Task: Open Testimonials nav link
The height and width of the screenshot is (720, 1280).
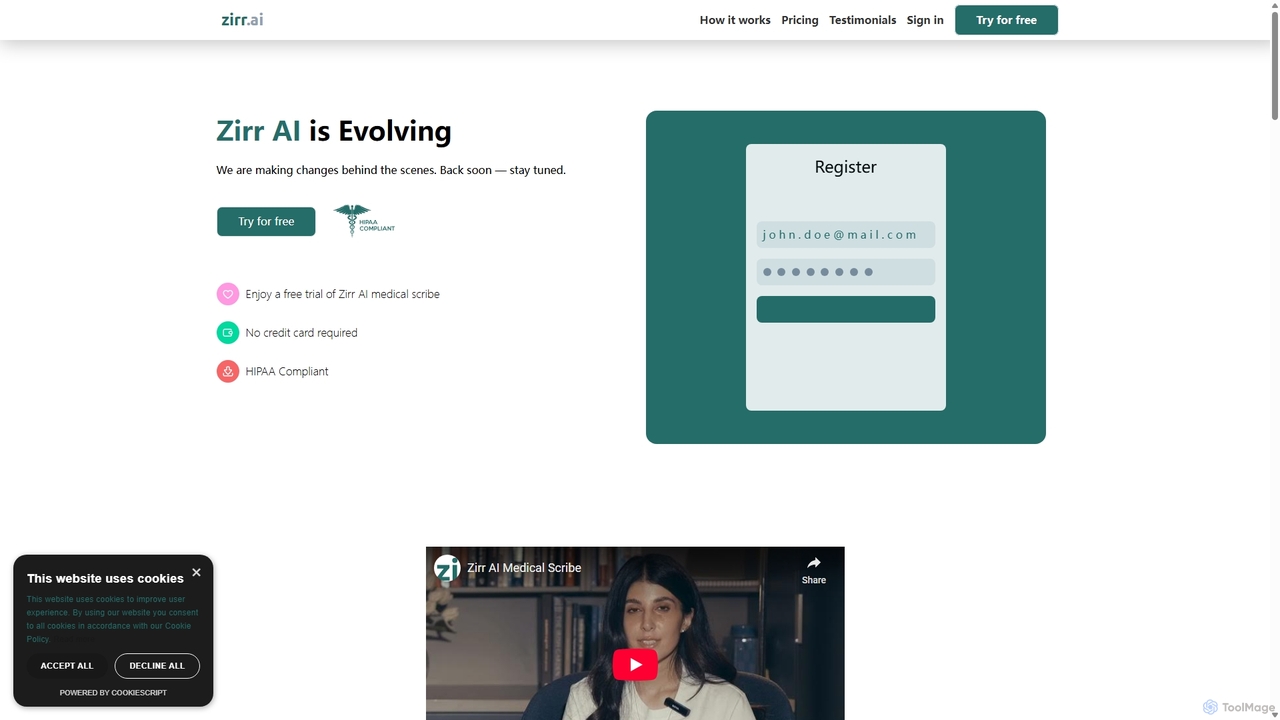Action: pos(862,20)
